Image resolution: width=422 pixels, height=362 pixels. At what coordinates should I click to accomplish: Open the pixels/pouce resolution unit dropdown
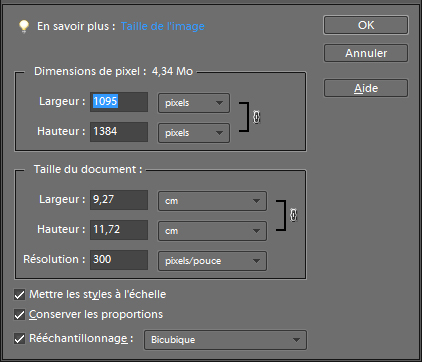(x=212, y=261)
